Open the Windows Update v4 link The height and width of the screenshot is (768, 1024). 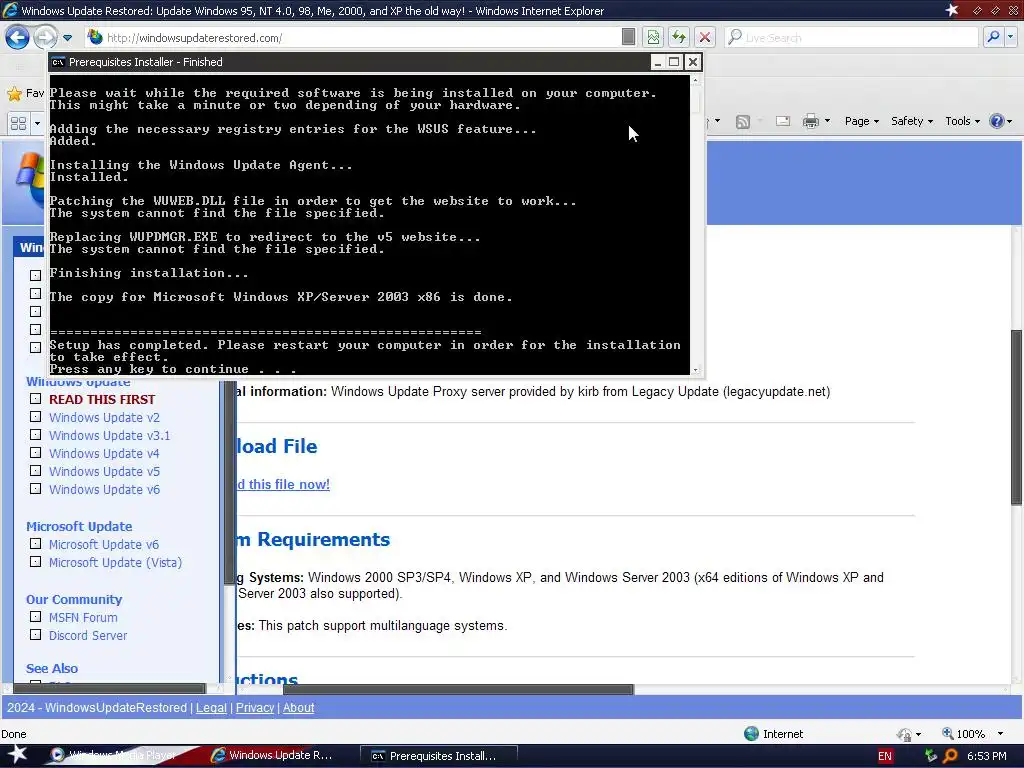click(104, 453)
